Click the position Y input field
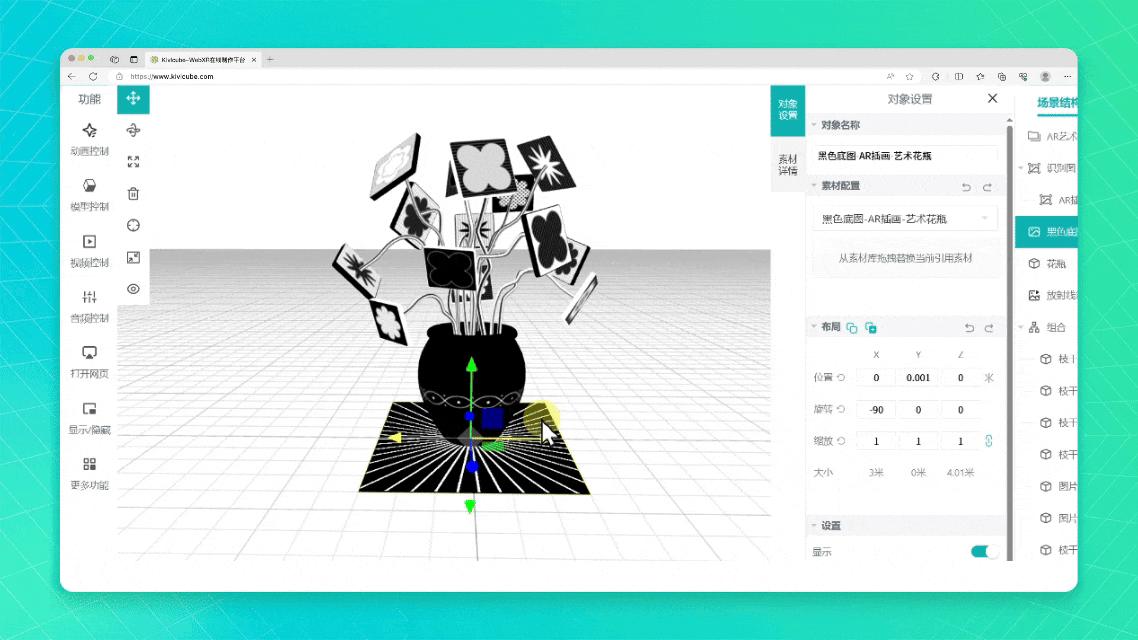The image size is (1138, 640). (x=917, y=378)
